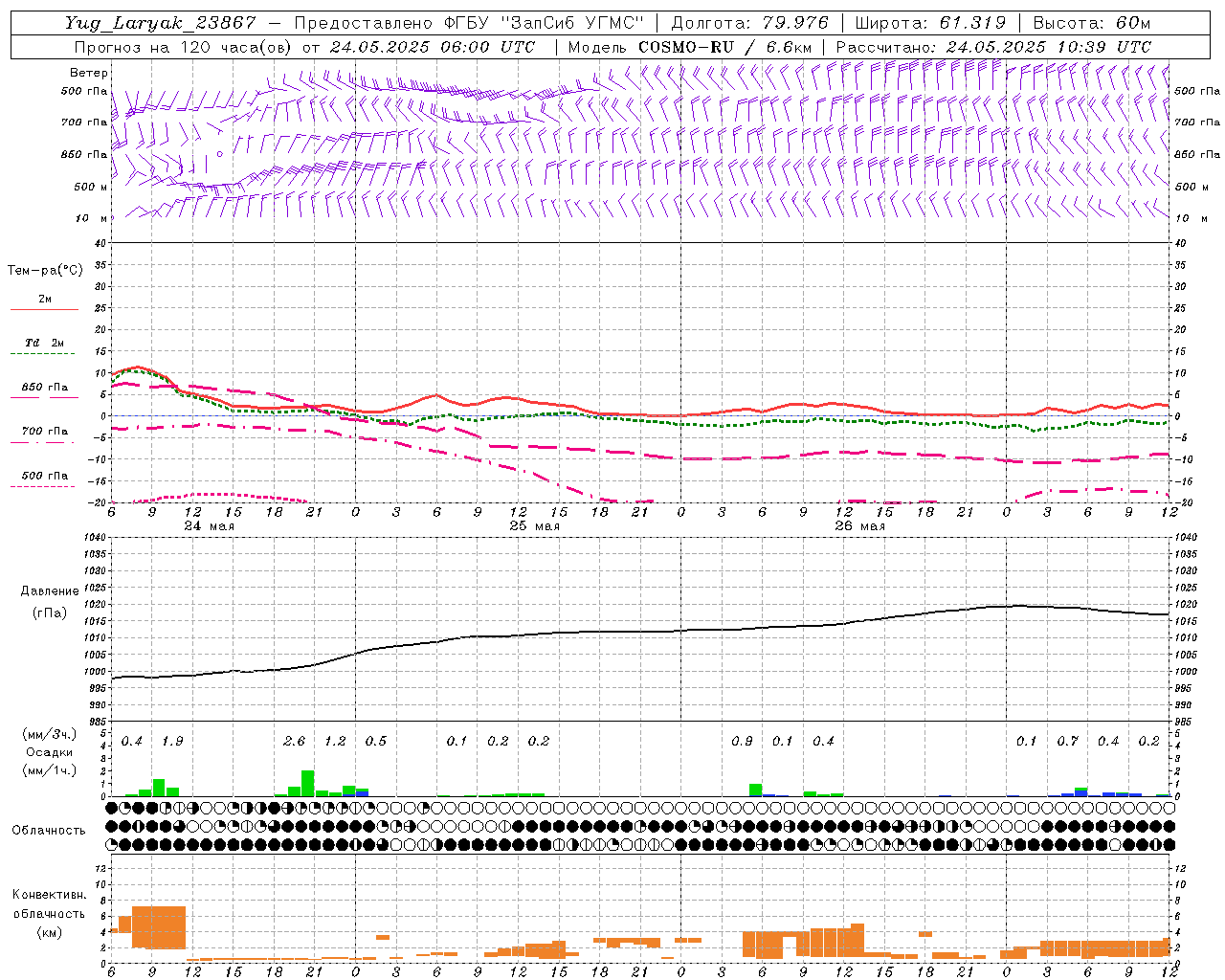
Task: Click the (км) units label
Action: pyautogui.click(x=49, y=932)
